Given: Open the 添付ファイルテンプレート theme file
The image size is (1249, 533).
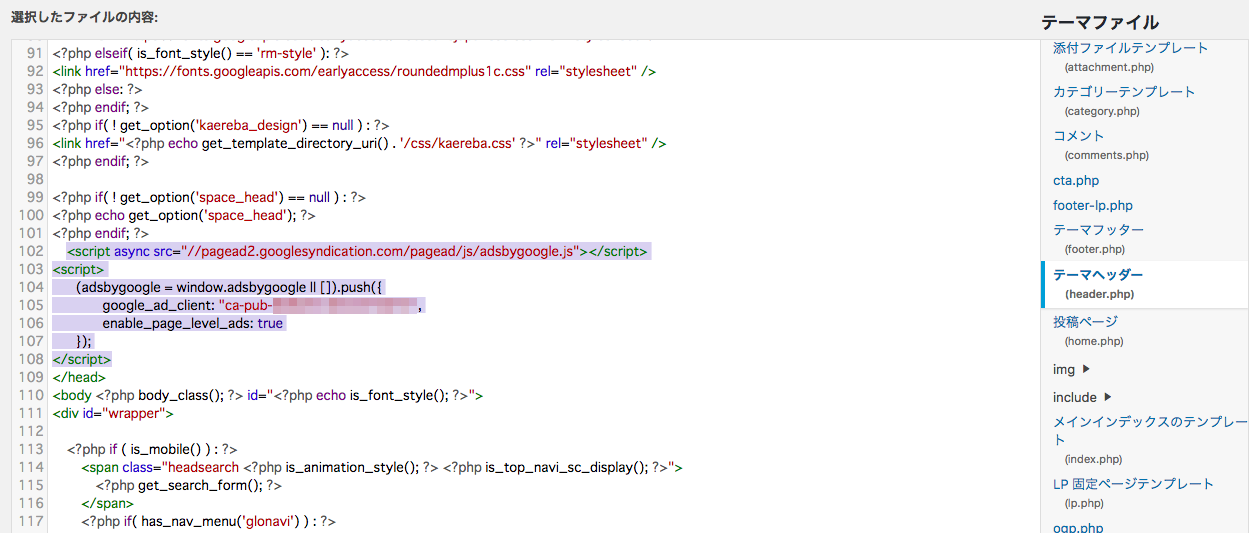Looking at the screenshot, I should click(x=1130, y=48).
